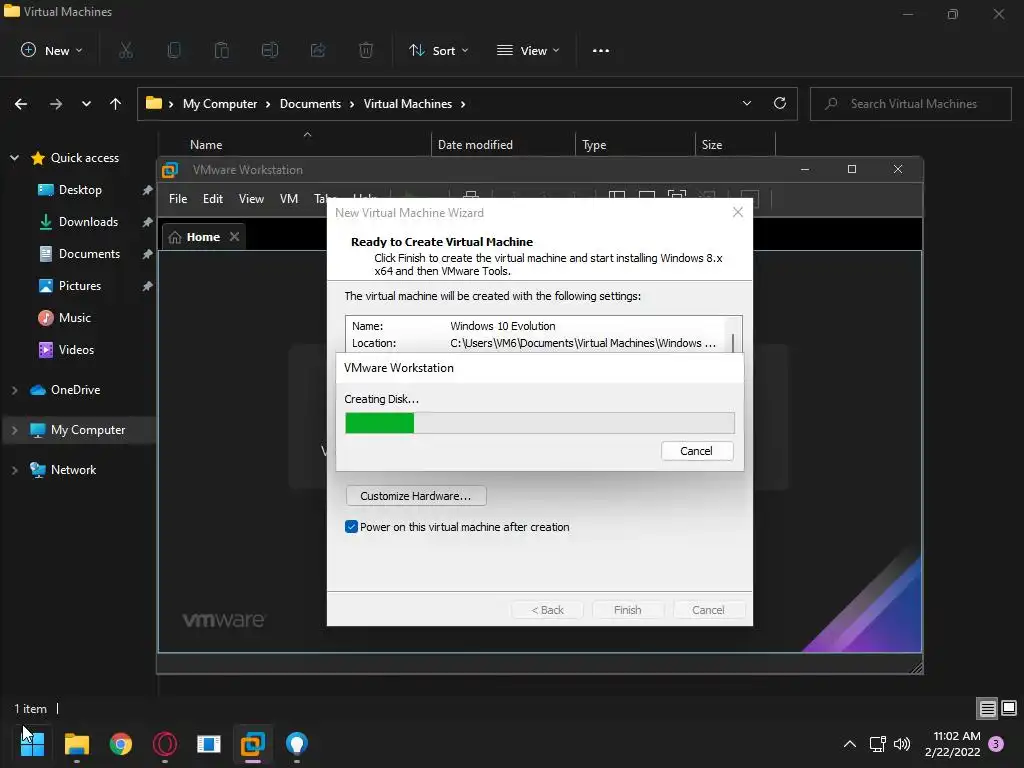
Task: Switch to VMware Workstation taskbar icon
Action: coord(253,743)
